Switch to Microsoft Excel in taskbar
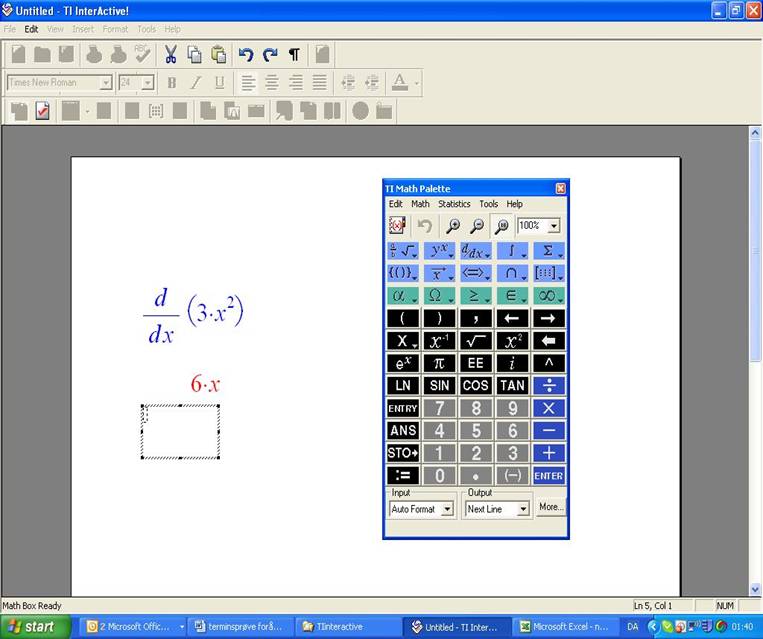Viewport: 763px width, 639px height. coord(564,627)
